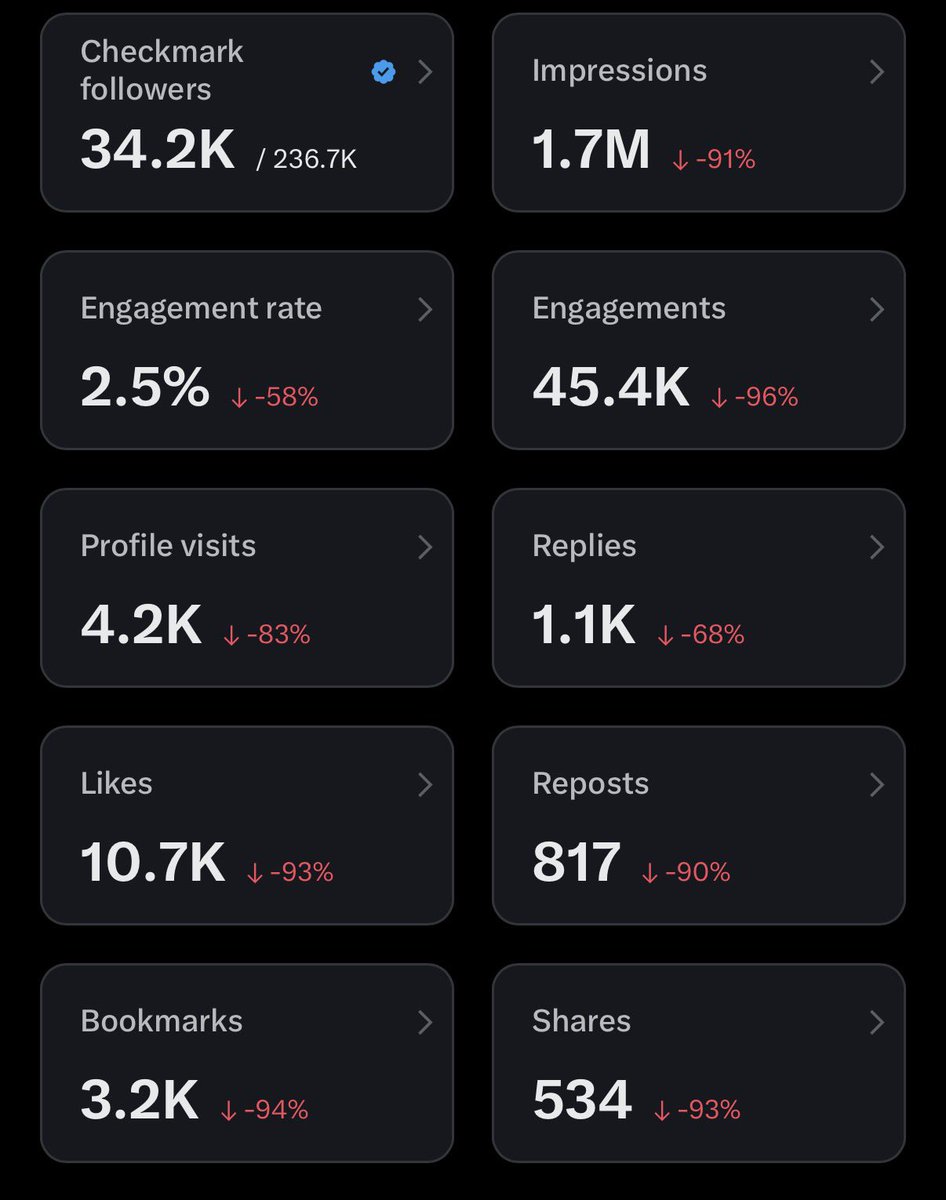Select the 3.2K Bookmarks value

[139, 1100]
